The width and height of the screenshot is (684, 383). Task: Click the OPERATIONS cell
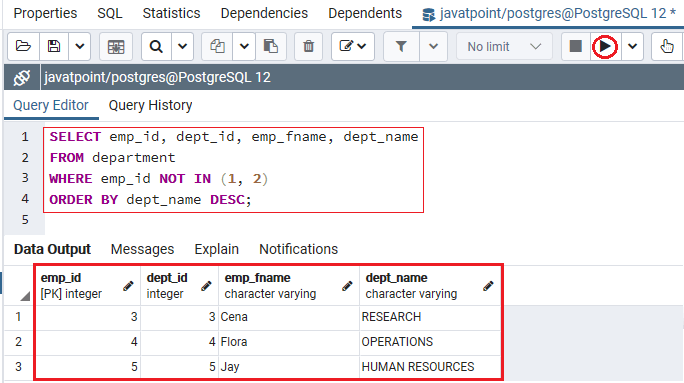click(430, 342)
